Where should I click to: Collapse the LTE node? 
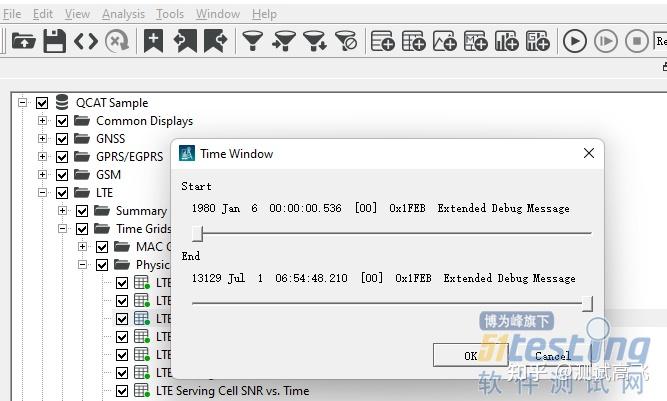(42, 192)
